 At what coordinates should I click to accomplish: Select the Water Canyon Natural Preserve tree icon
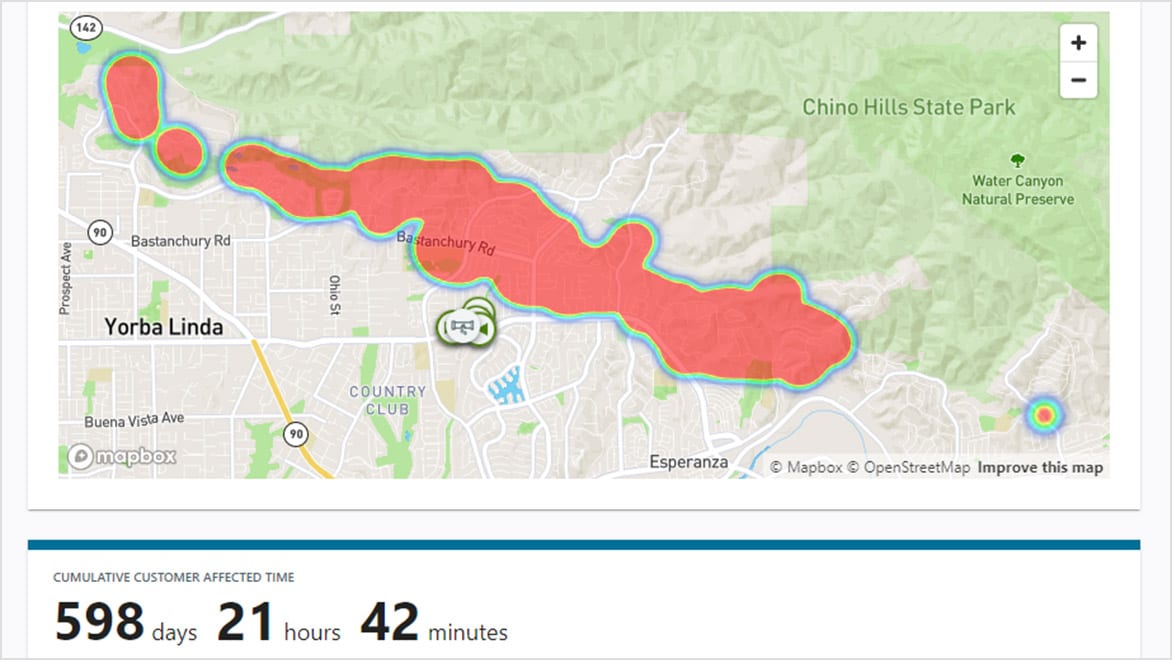coord(1018,160)
